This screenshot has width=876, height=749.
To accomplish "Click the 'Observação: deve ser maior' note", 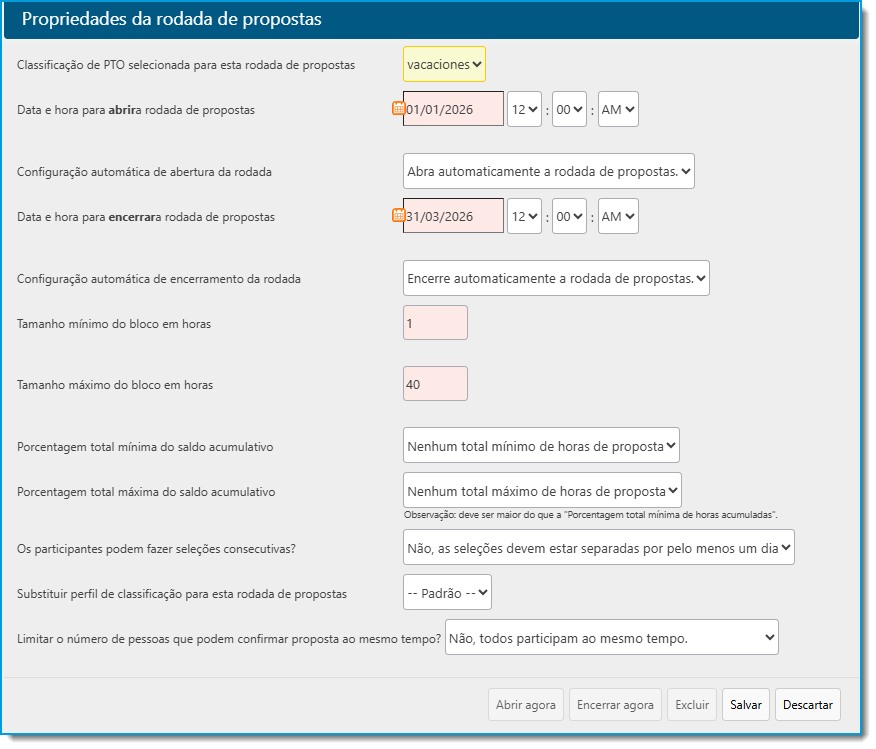I will click(x=591, y=515).
